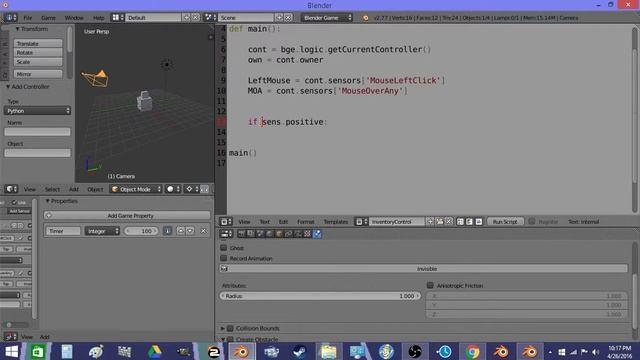Enable the Anisotropic Friction checkbox

click(430, 285)
